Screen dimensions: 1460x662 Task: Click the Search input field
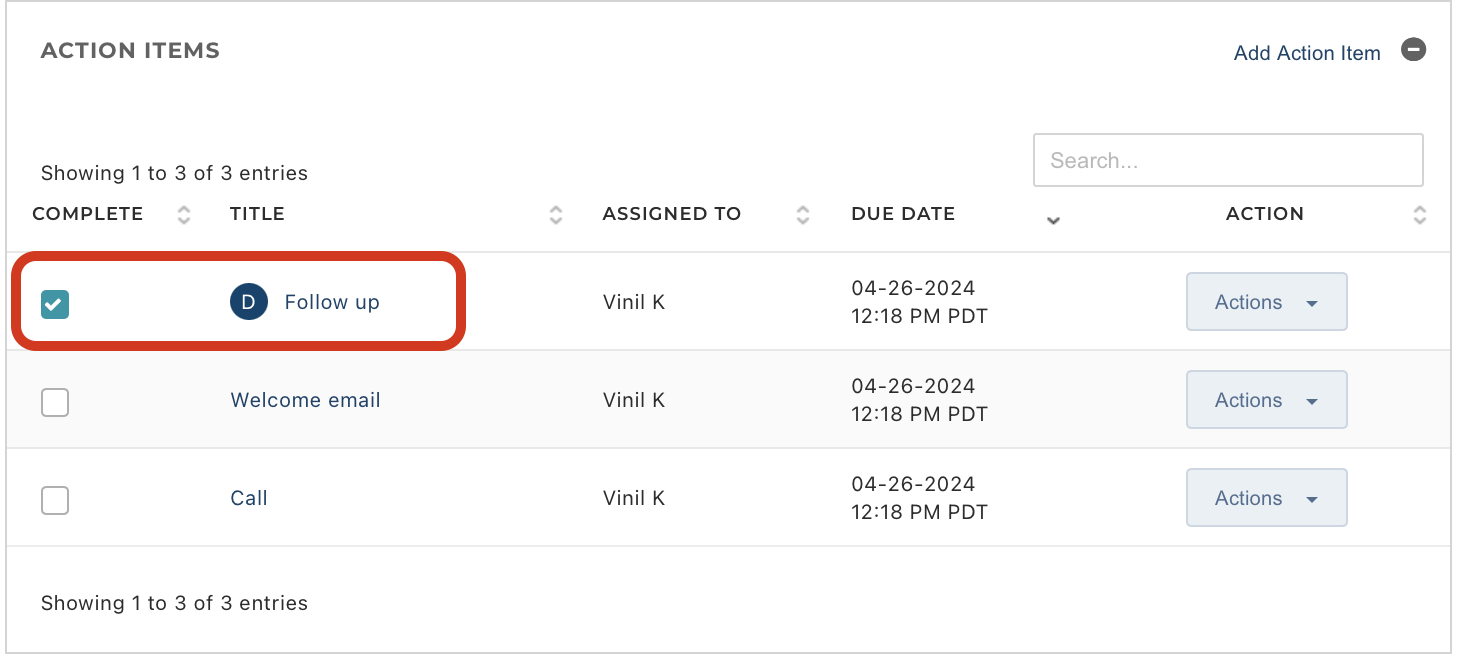coord(1228,160)
